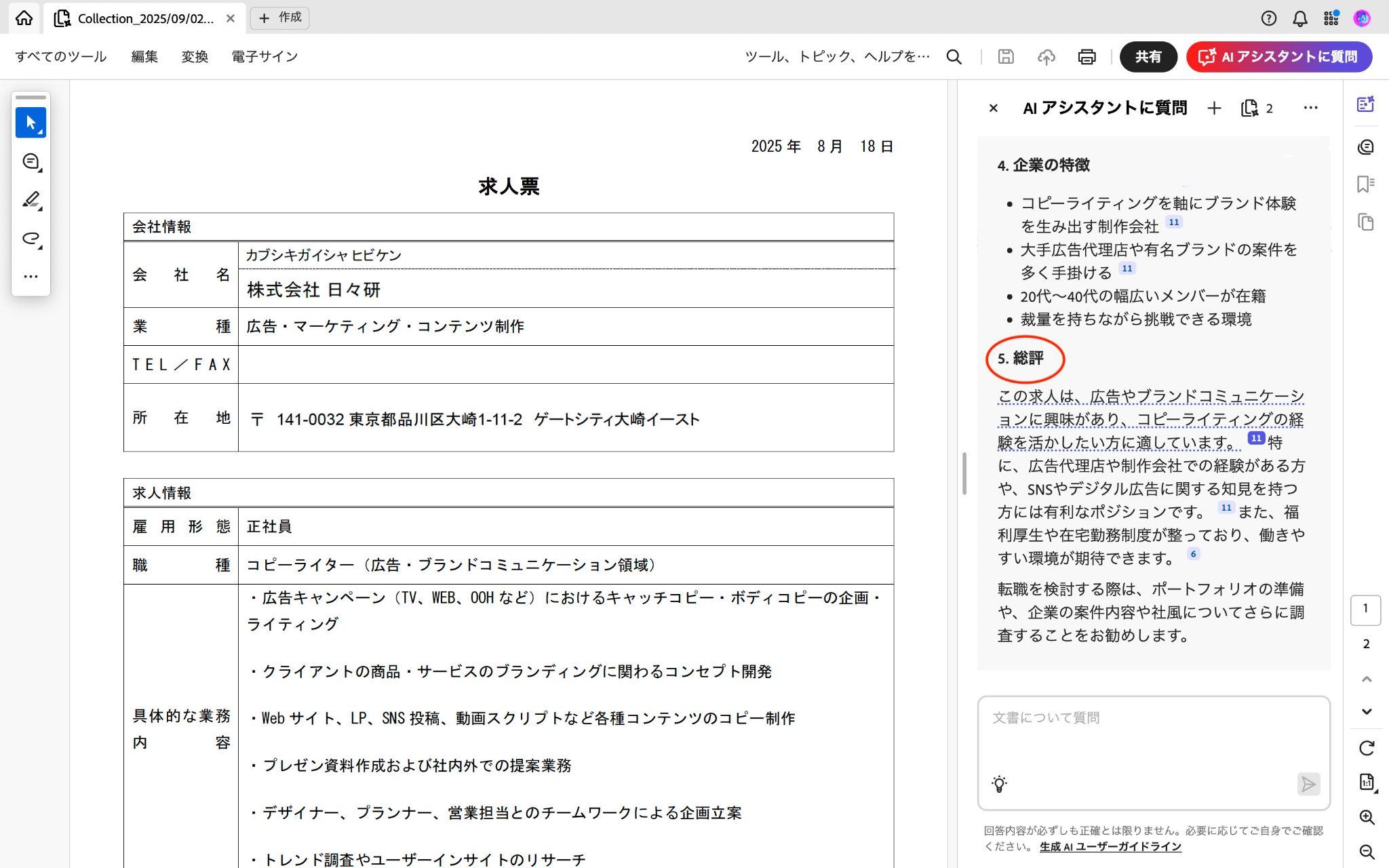The image size is (1389, 868).
Task: Open suggested prompts with the lightbulb icon
Action: point(998,785)
